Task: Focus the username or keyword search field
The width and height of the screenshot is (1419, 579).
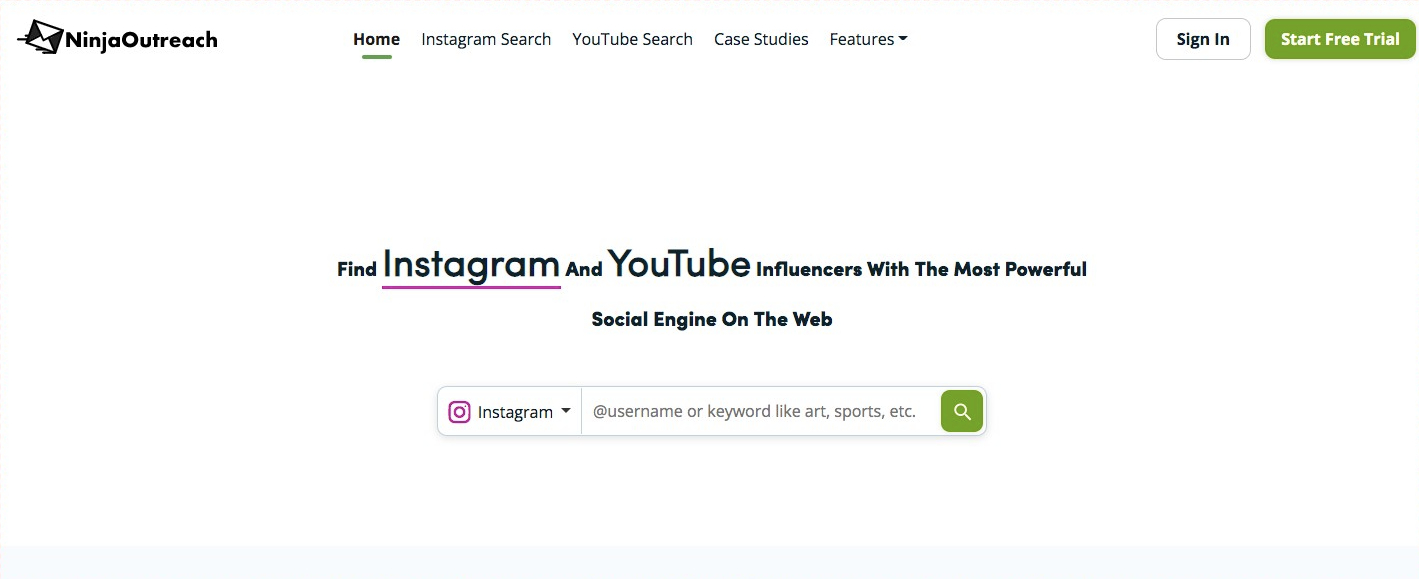Action: click(x=761, y=411)
